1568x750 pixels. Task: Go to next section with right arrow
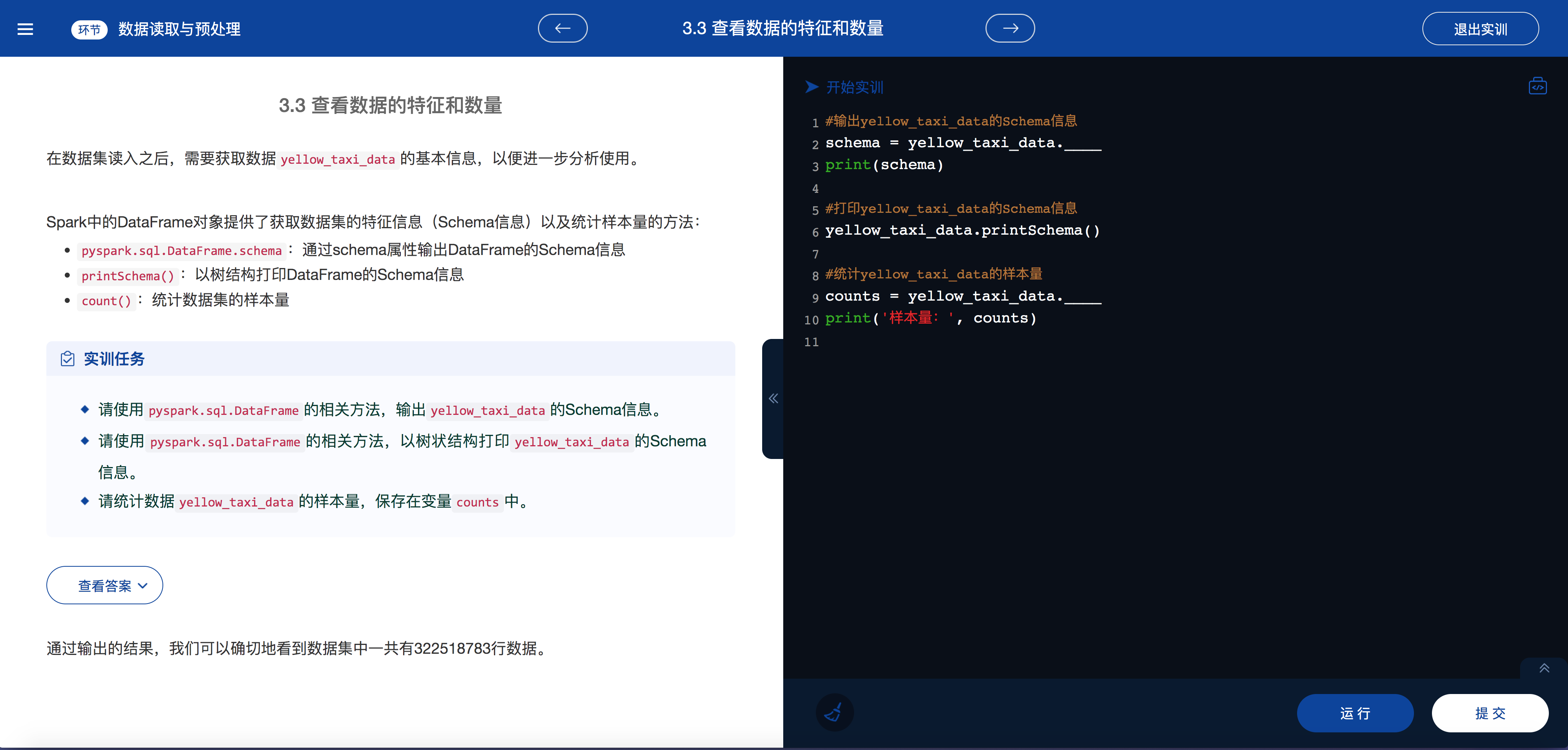(x=1010, y=28)
